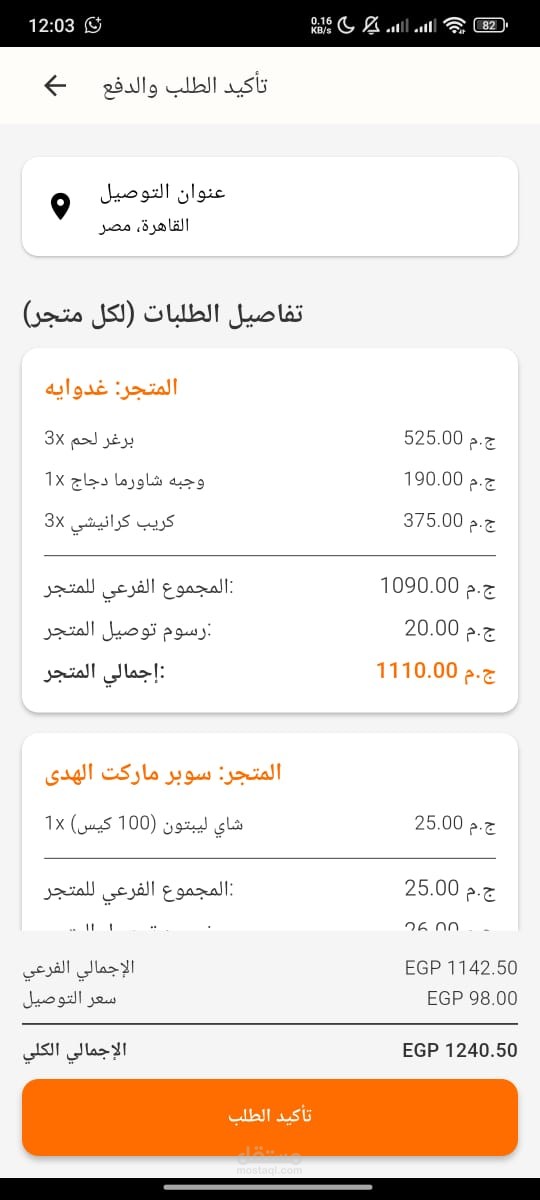Image resolution: width=540 pixels, height=1200 pixels.
Task: Open the عنوان التوصيل delivery address card
Action: [x=270, y=206]
